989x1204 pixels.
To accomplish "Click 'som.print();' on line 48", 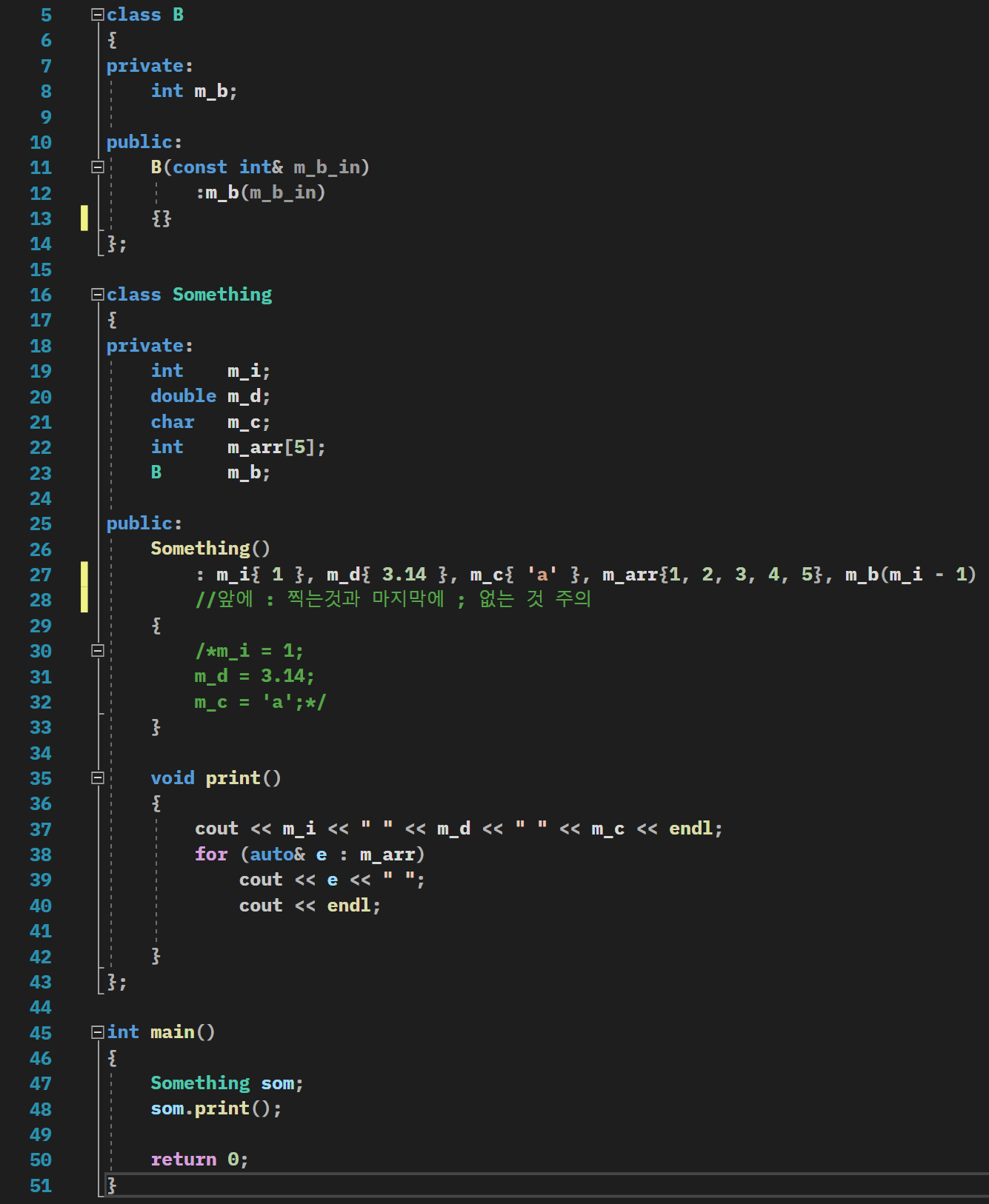I will pyautogui.click(x=216, y=1108).
